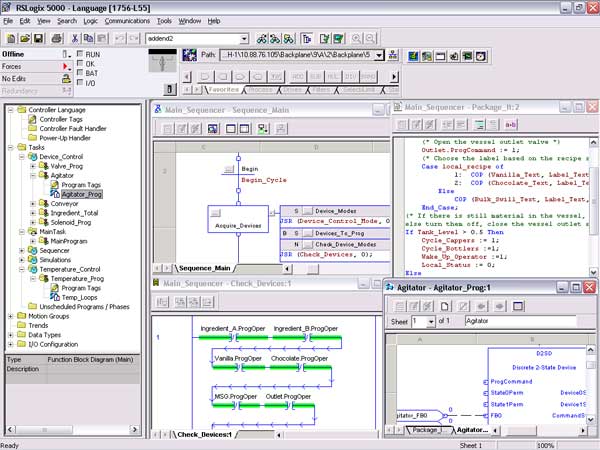This screenshot has height=450, width=600.
Task: Click Package_It code window vertical scrollbar down arrow
Action: click(x=593, y=272)
